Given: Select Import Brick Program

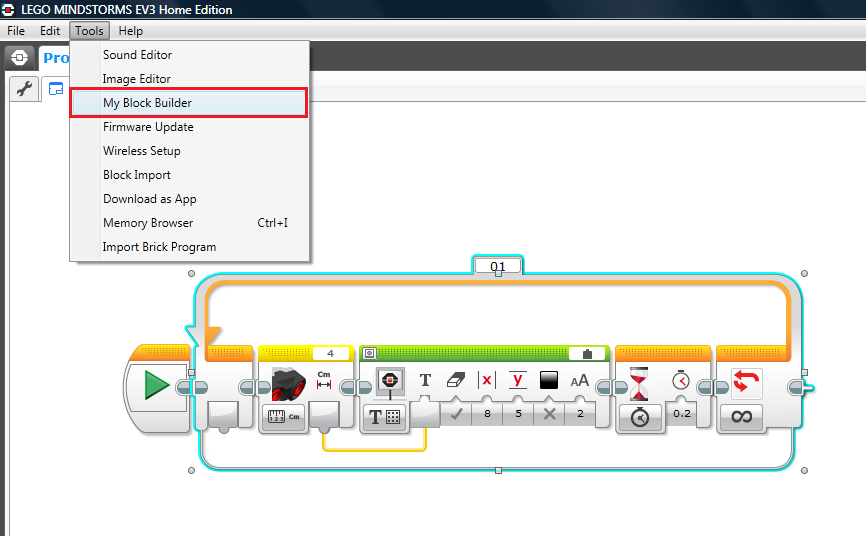Looking at the screenshot, I should coord(159,247).
